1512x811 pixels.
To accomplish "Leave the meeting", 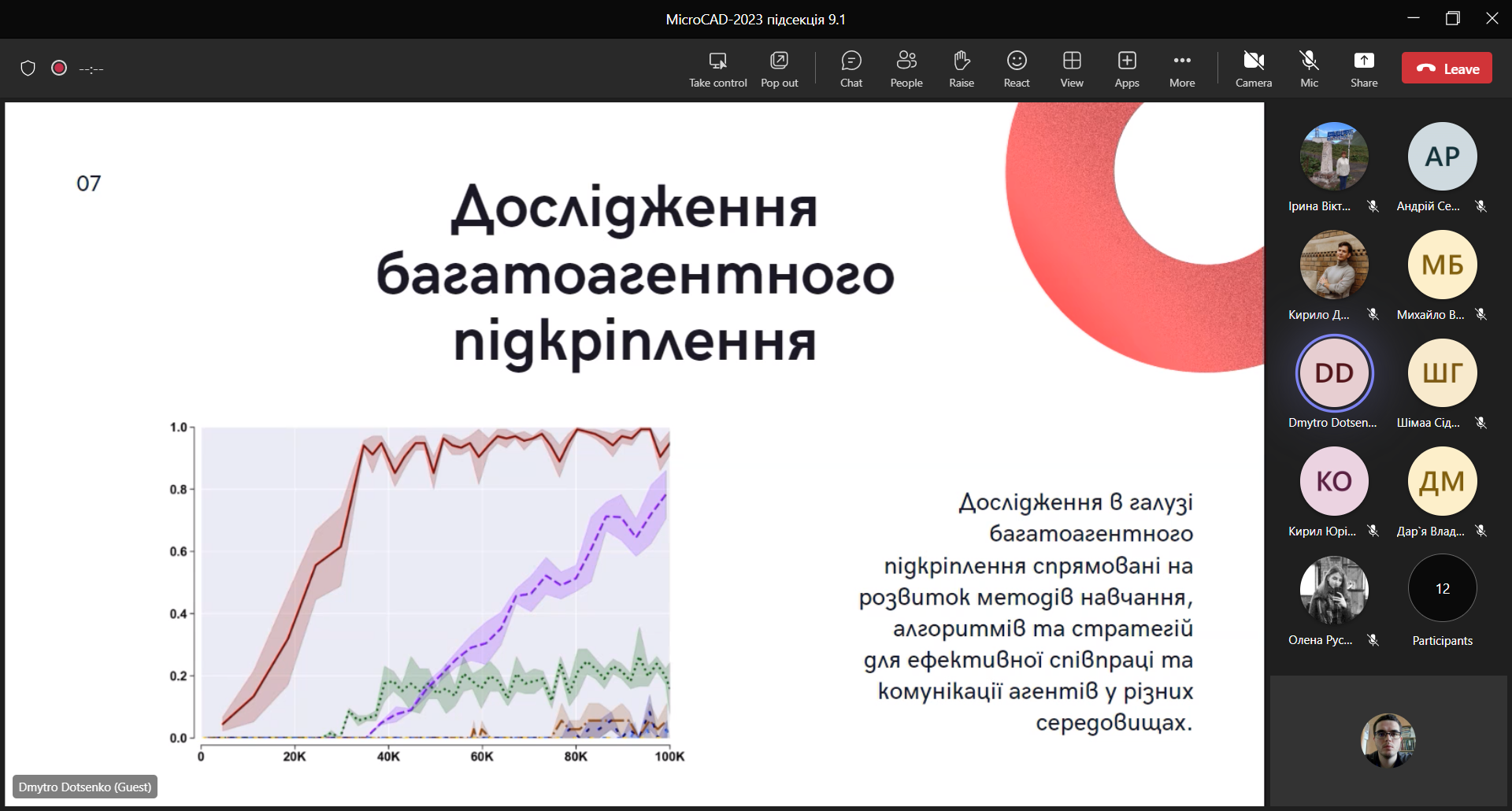I will 1447,69.
